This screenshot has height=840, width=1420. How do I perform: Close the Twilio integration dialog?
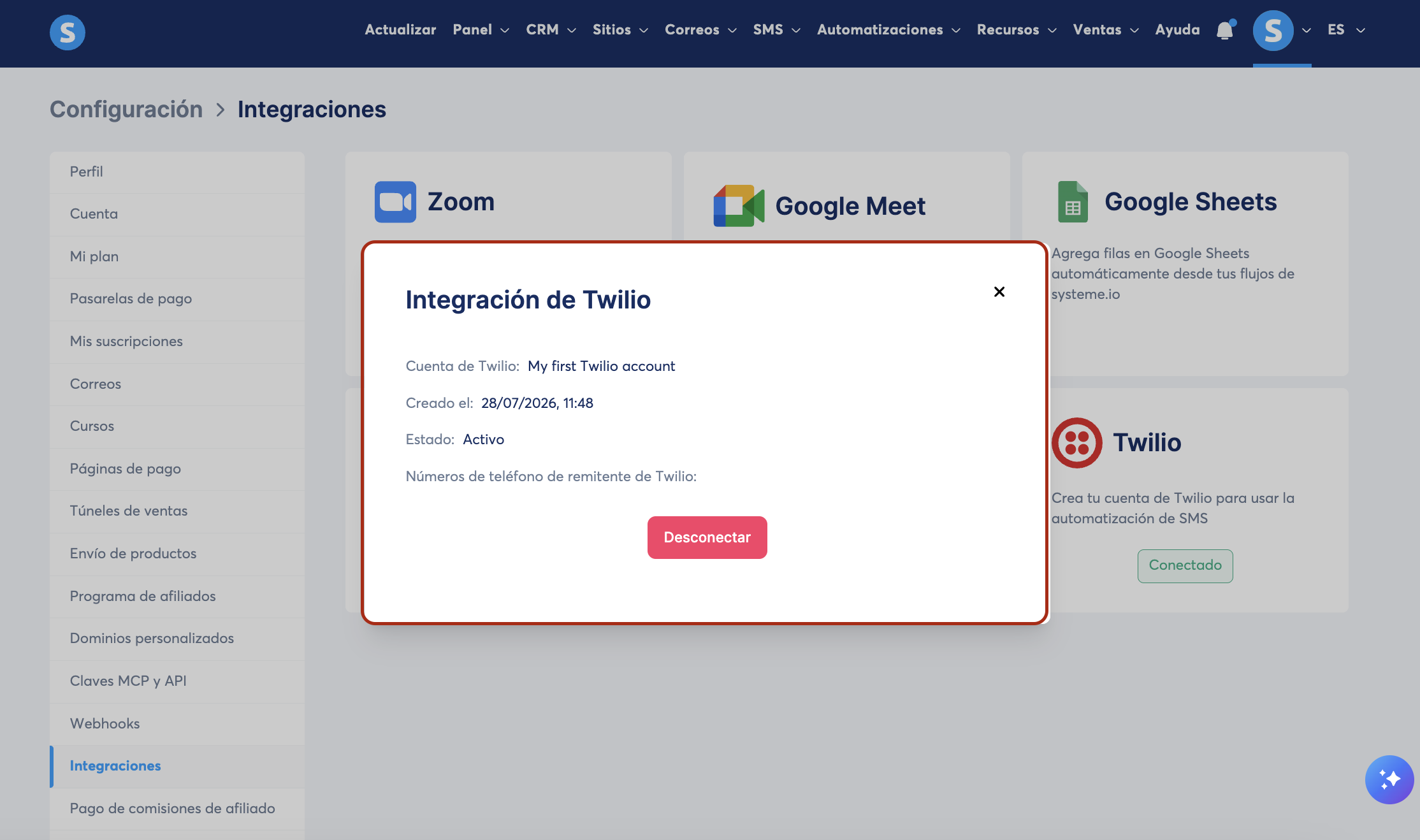tap(999, 292)
